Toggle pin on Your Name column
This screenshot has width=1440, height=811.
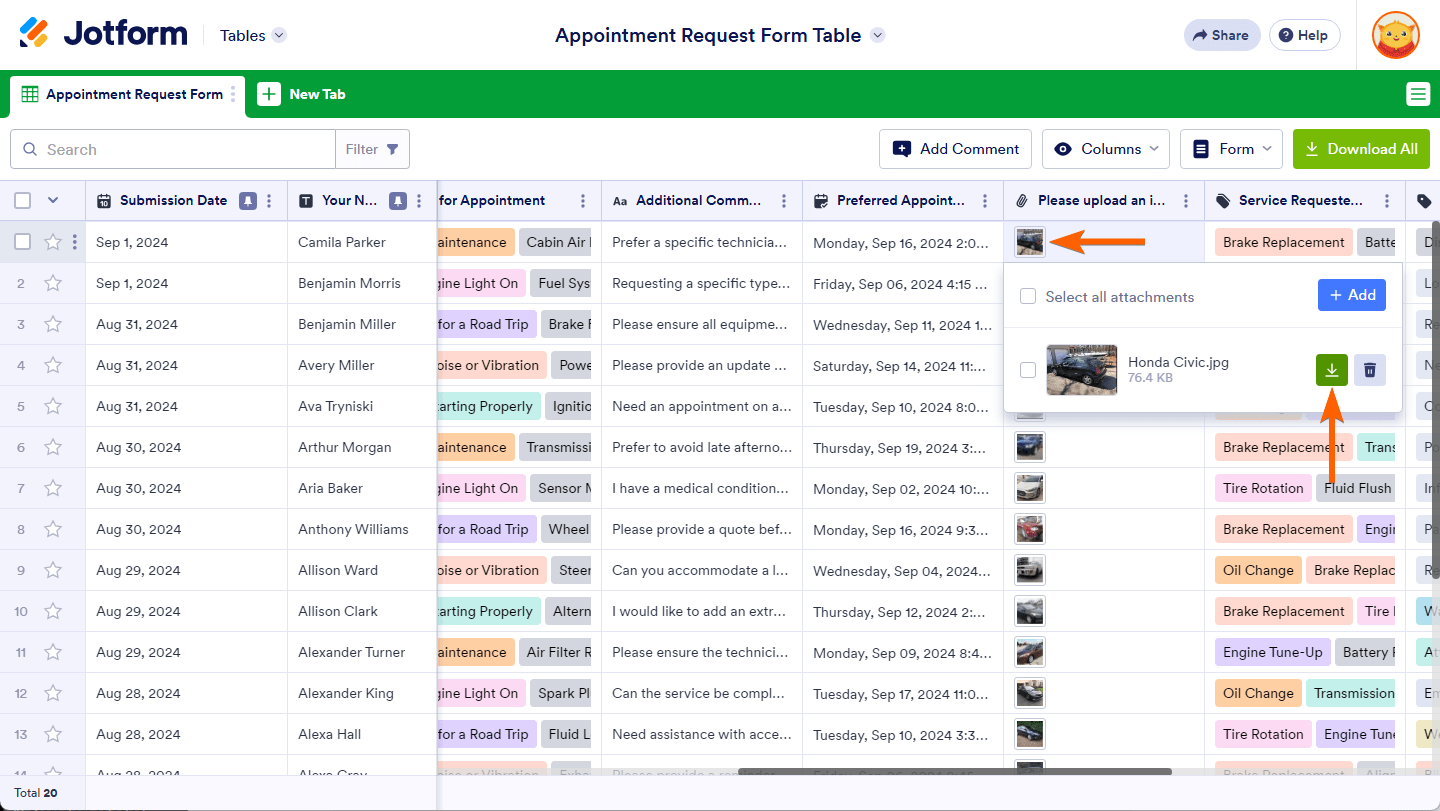pyautogui.click(x=397, y=200)
